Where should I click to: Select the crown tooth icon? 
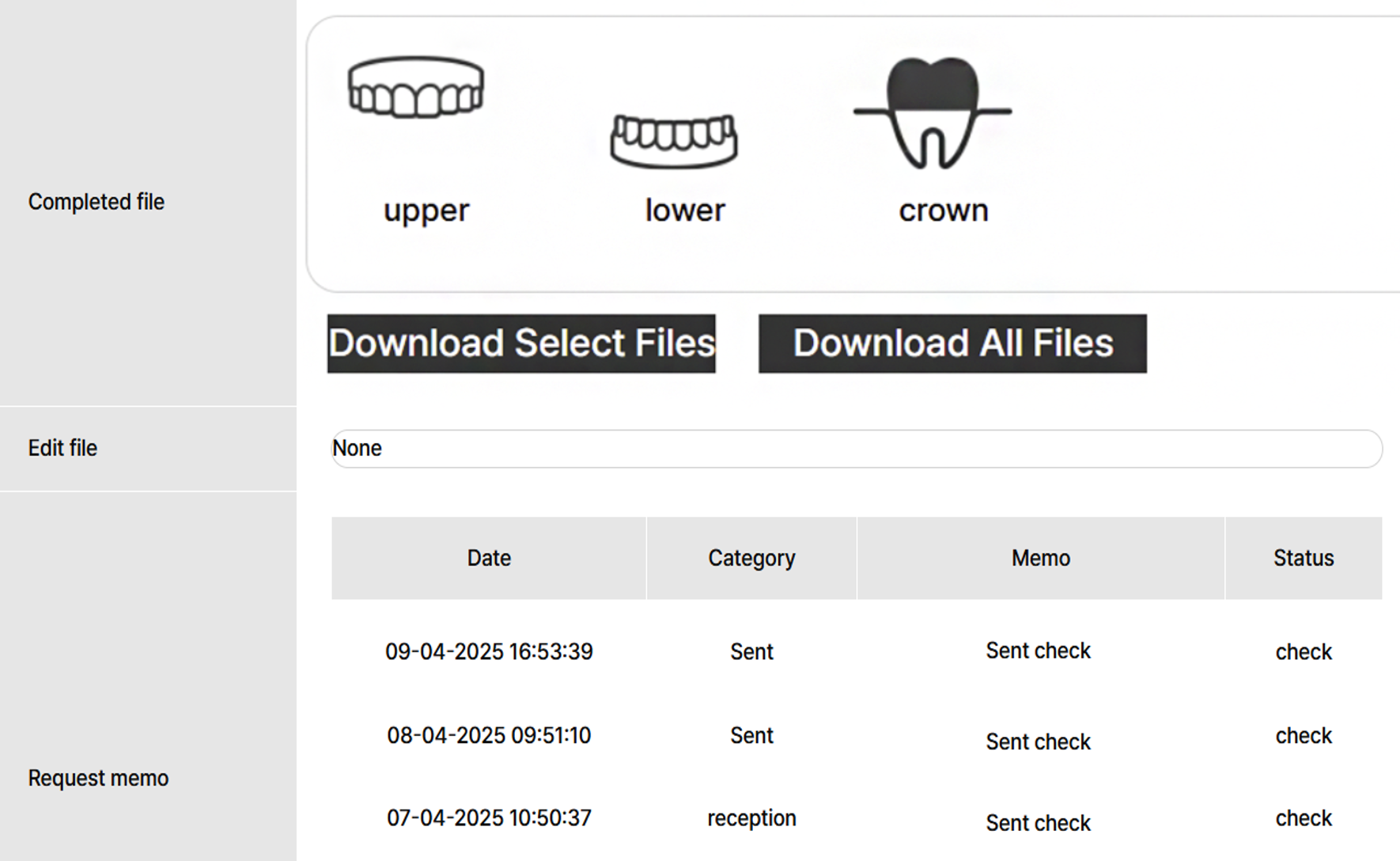point(933,112)
